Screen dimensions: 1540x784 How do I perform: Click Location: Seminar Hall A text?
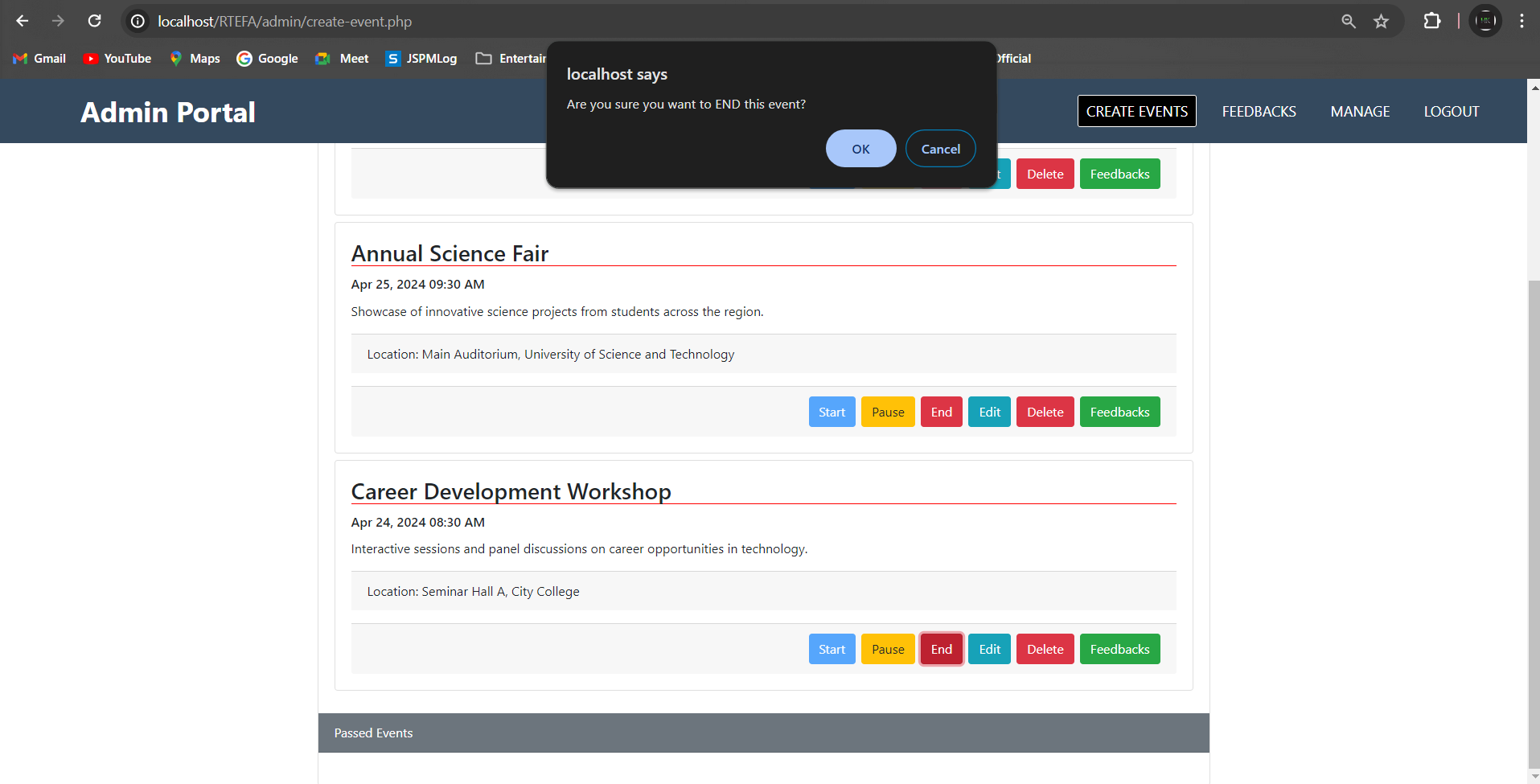[473, 591]
